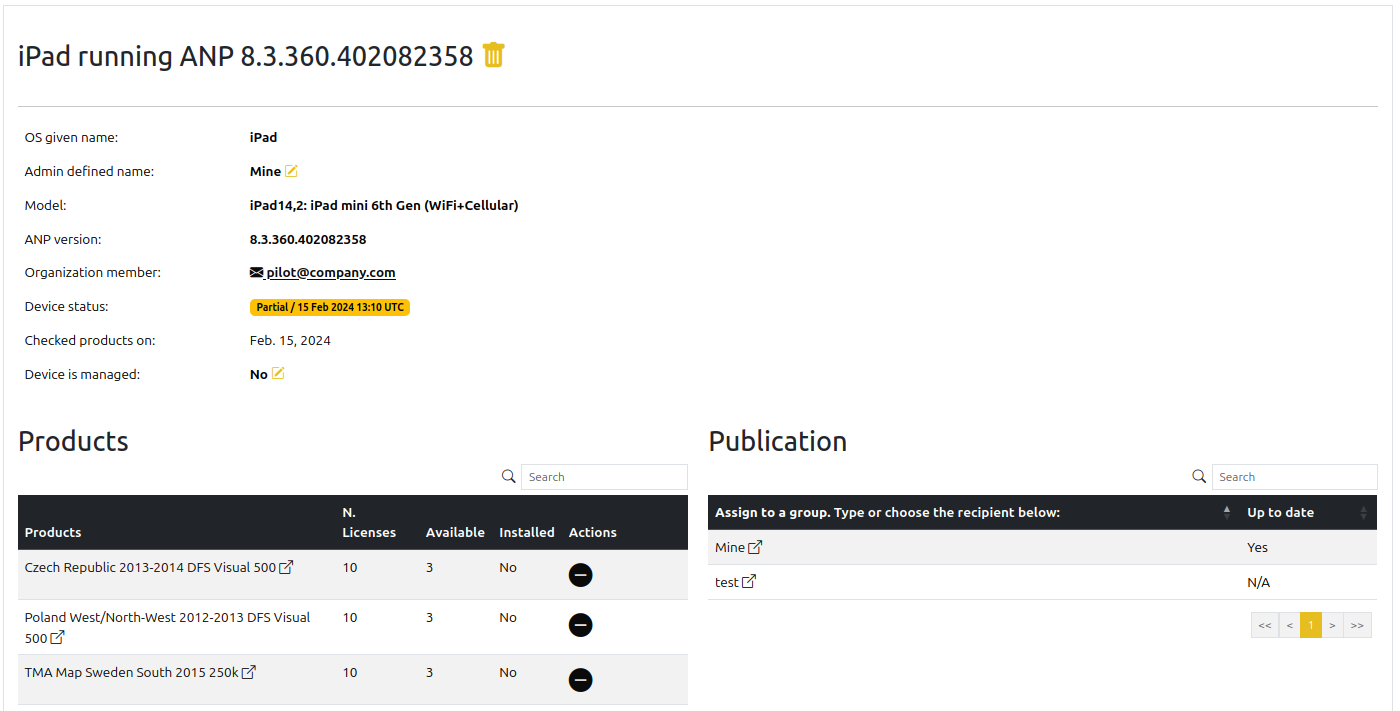The height and width of the screenshot is (711, 1400).
Task: Open the Mine group external link icon
Action: [x=755, y=547]
